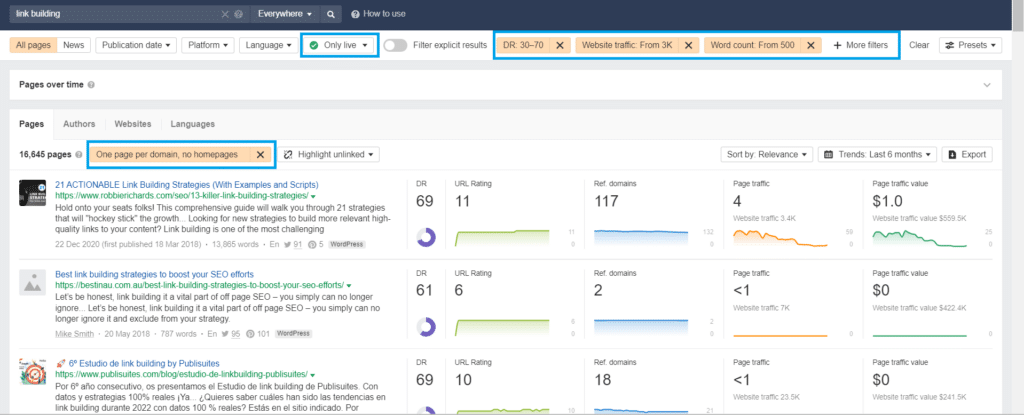
Task: Remove 'One page per domain, no homepages' filter
Action: pyautogui.click(x=260, y=155)
